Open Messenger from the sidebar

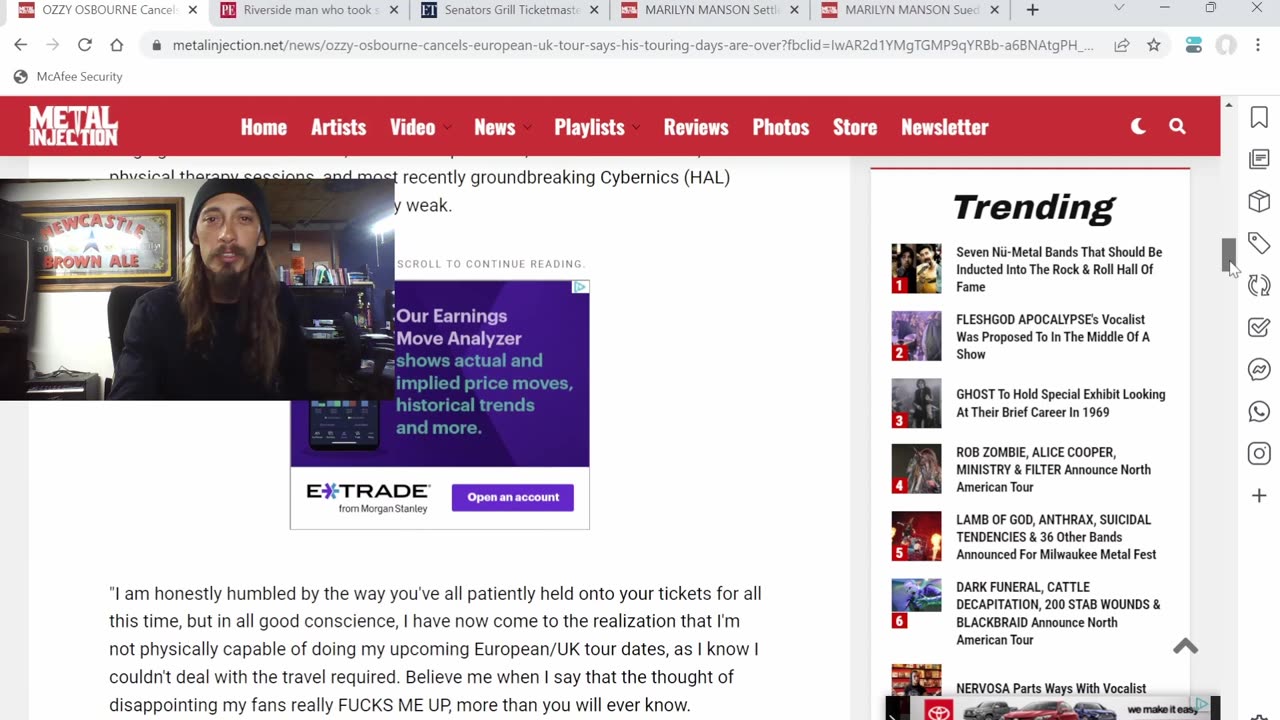1259,369
